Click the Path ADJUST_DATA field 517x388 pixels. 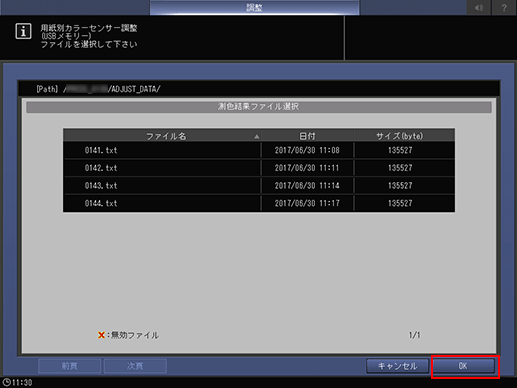click(x=259, y=89)
